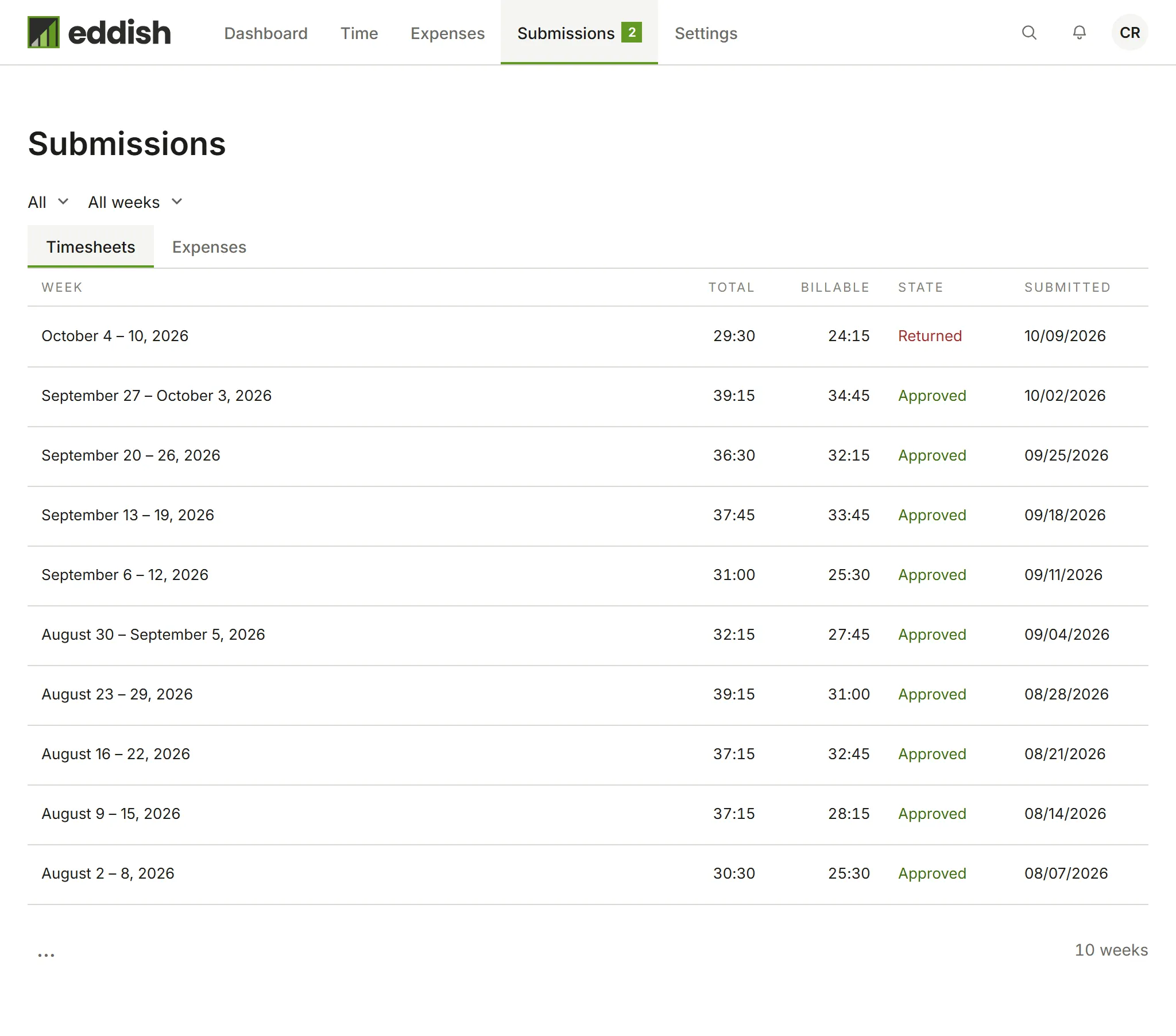Click the 10 weeks count label
Viewport: 1176px width, 1036px height.
[x=1111, y=950]
